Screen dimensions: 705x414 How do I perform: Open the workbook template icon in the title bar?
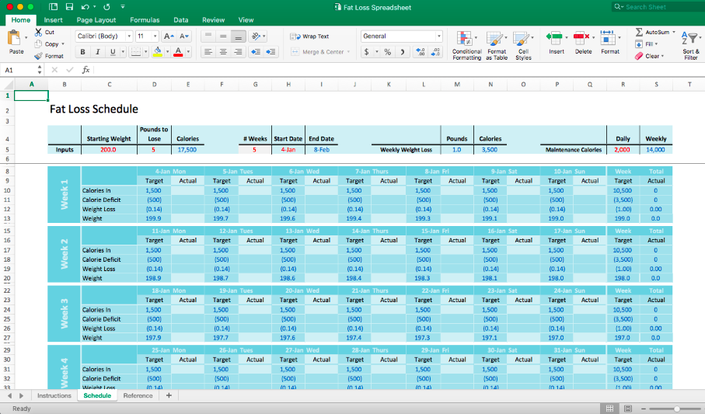tap(53, 7)
